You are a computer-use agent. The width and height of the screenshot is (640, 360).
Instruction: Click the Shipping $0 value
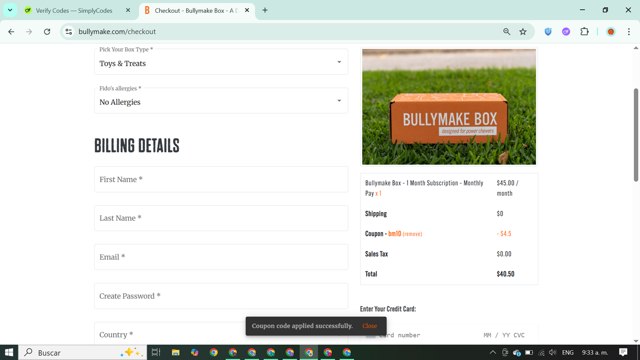pyautogui.click(x=500, y=213)
